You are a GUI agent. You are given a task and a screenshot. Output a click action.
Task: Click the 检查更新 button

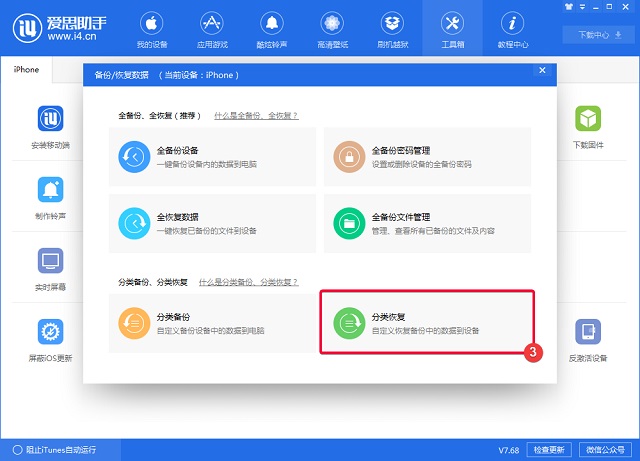point(549,450)
